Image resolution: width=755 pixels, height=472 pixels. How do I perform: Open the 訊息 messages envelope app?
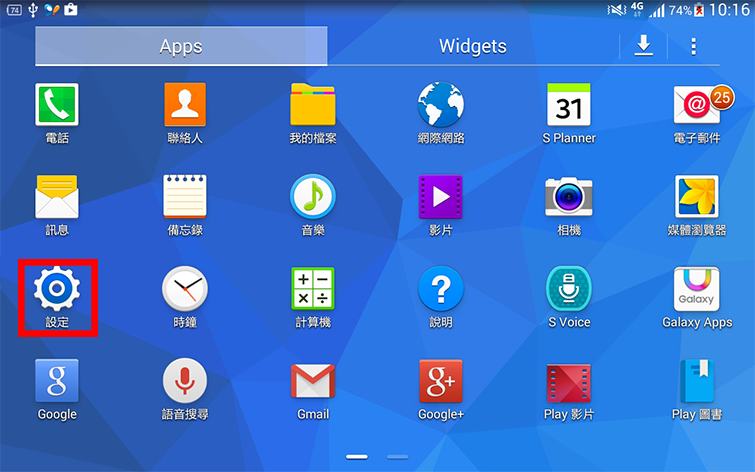tap(57, 197)
